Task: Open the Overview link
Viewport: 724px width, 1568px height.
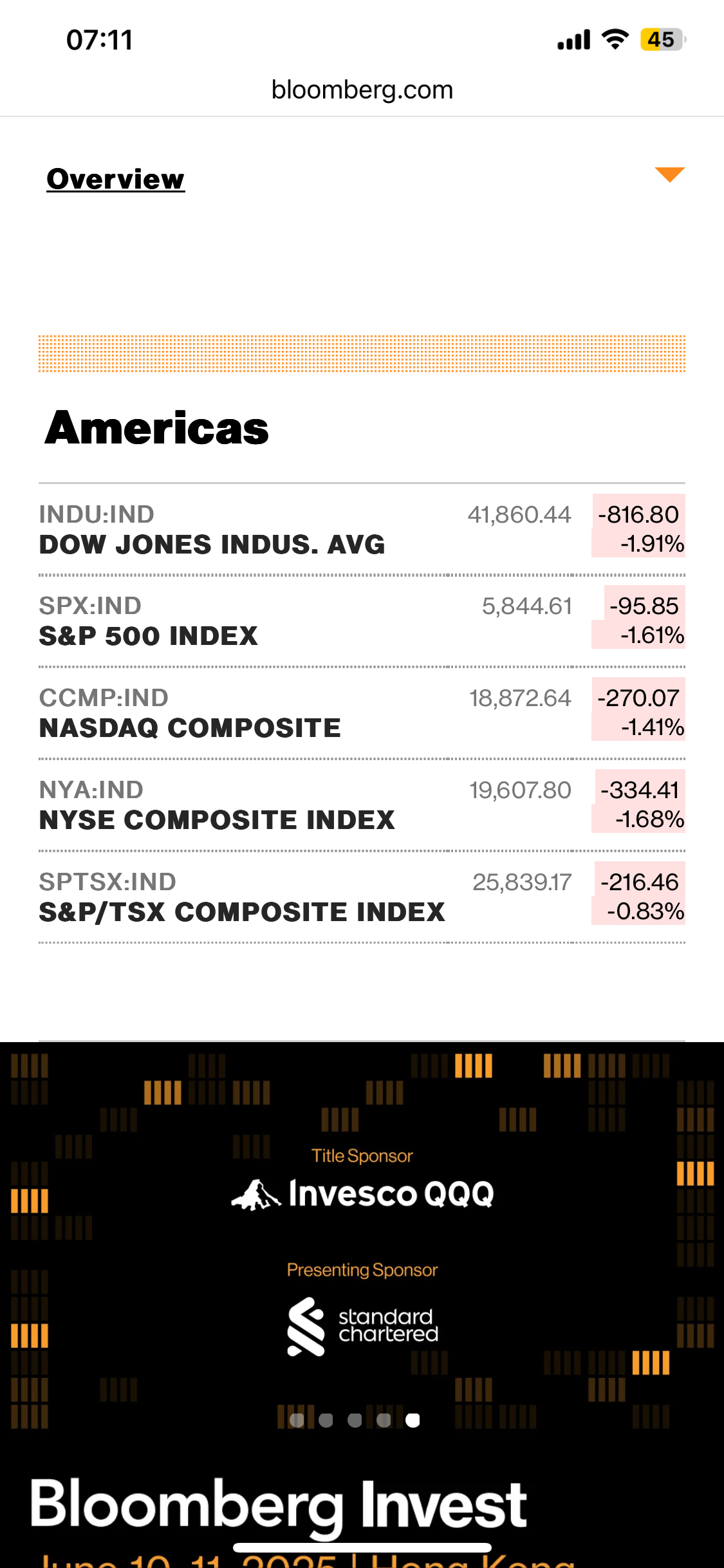Action: coord(116,179)
